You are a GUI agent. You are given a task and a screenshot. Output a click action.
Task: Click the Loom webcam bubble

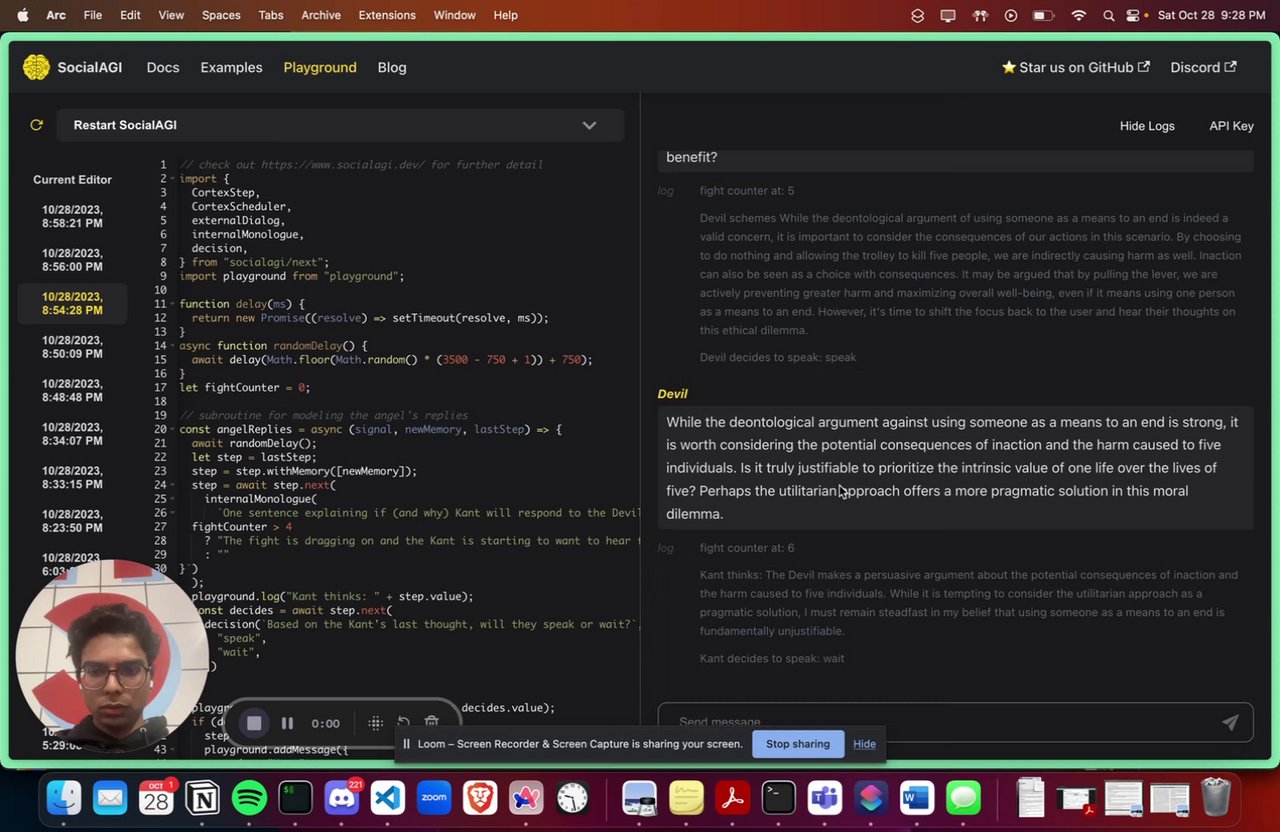coord(112,658)
